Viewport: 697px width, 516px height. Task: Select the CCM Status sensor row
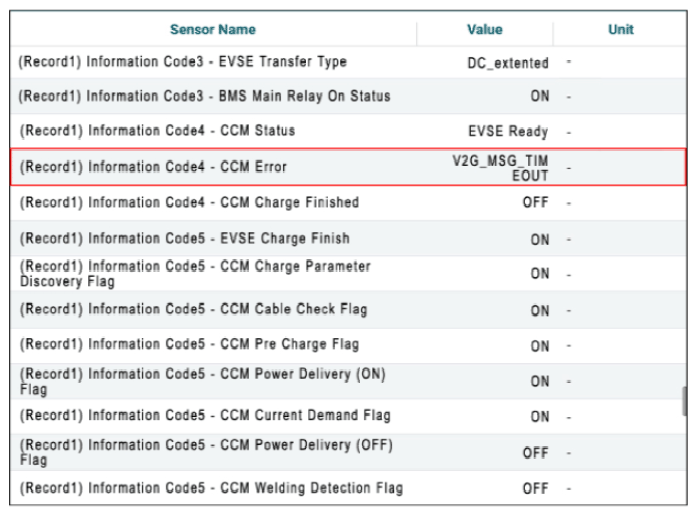(x=348, y=131)
